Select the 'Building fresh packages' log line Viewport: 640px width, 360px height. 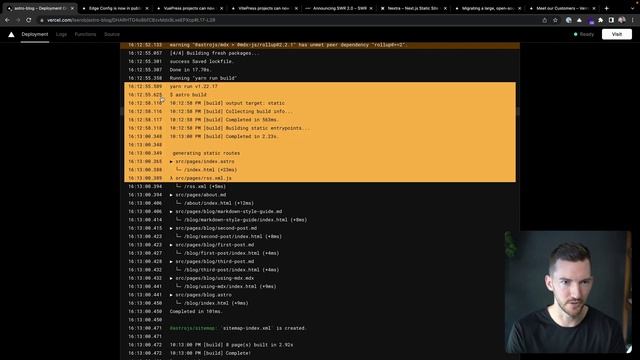coord(320,53)
